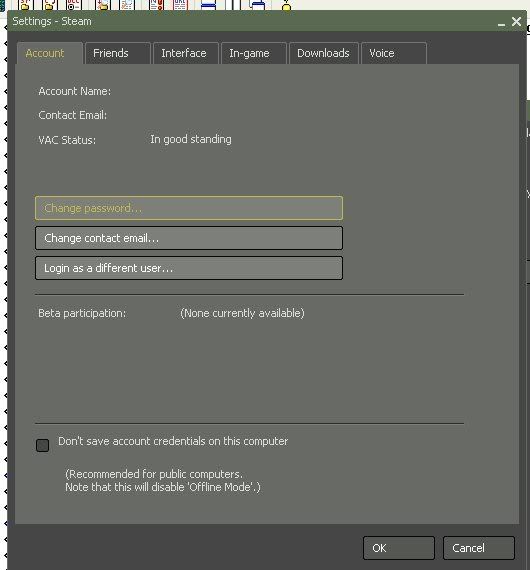The width and height of the screenshot is (530, 570).
Task: Open the Friends tab
Action: 117,53
